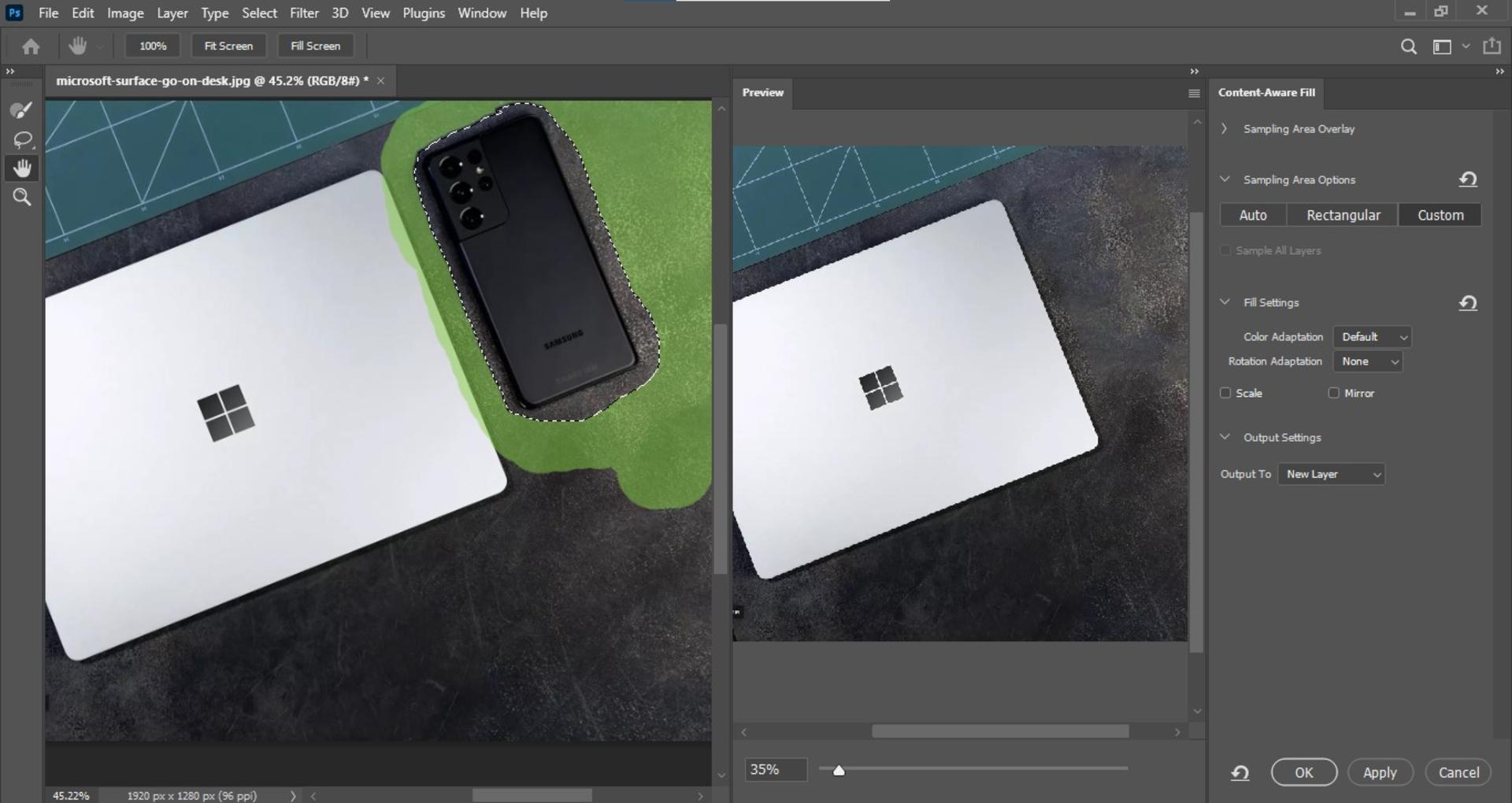Confirm with the OK button
This screenshot has width=1512, height=803.
1304,773
